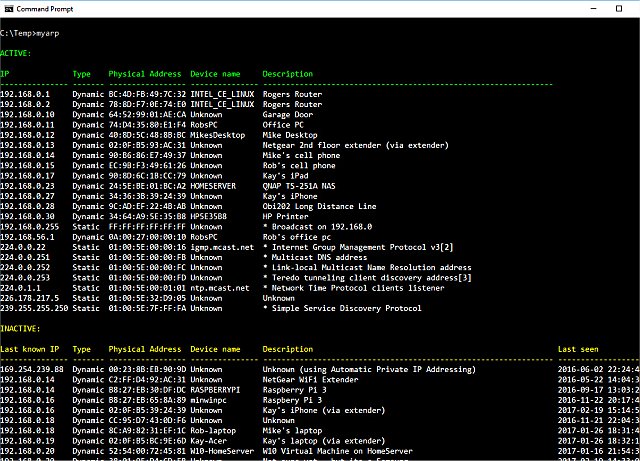The height and width of the screenshot is (461, 640).
Task: Click the HOMESERVER device name
Action: click(215, 186)
